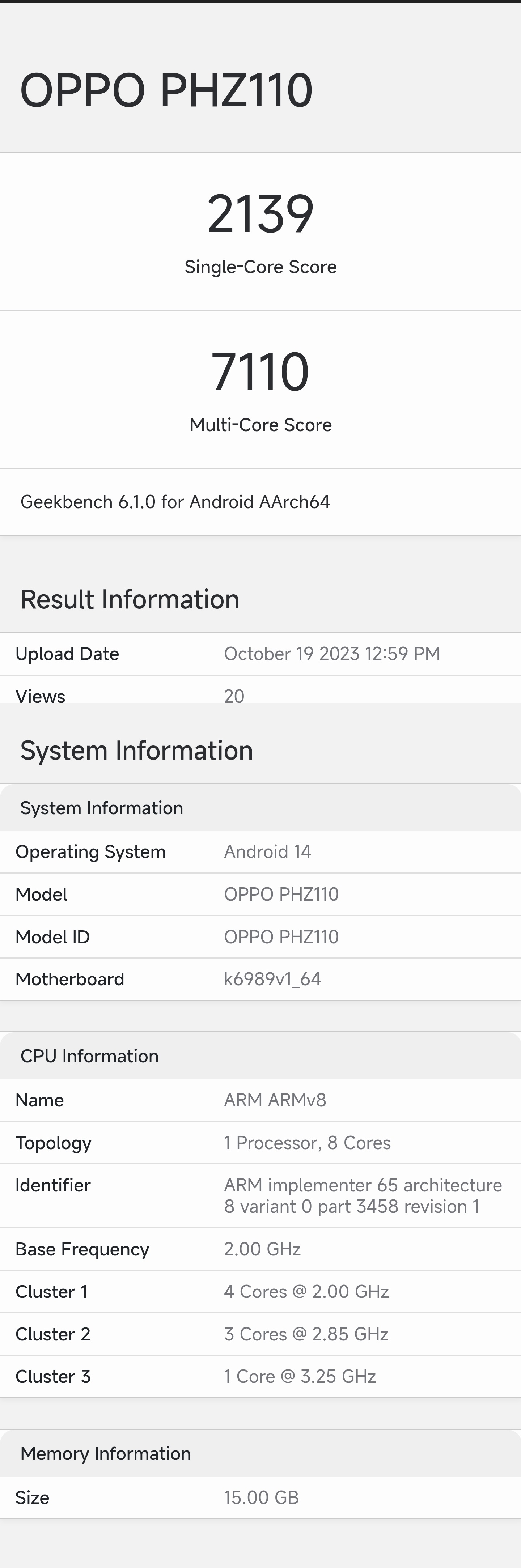Select the Result Information heading

(130, 600)
